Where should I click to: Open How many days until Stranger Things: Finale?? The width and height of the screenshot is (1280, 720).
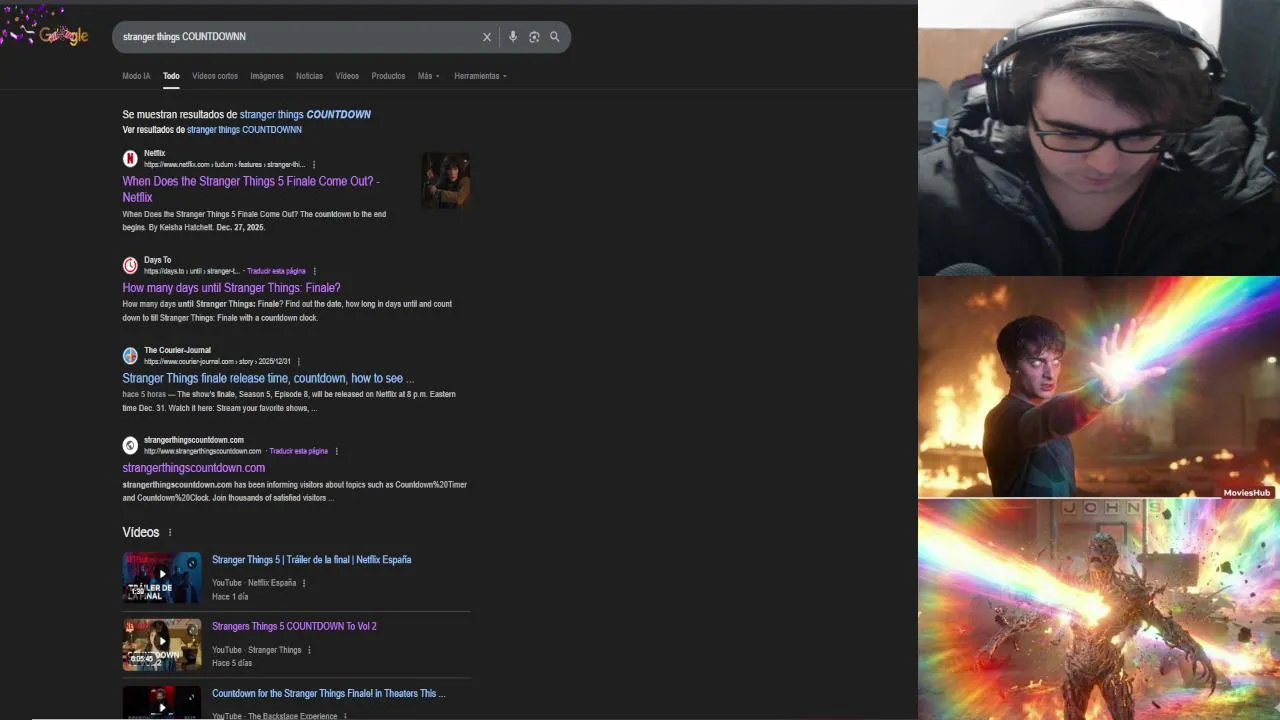pyautogui.click(x=231, y=288)
